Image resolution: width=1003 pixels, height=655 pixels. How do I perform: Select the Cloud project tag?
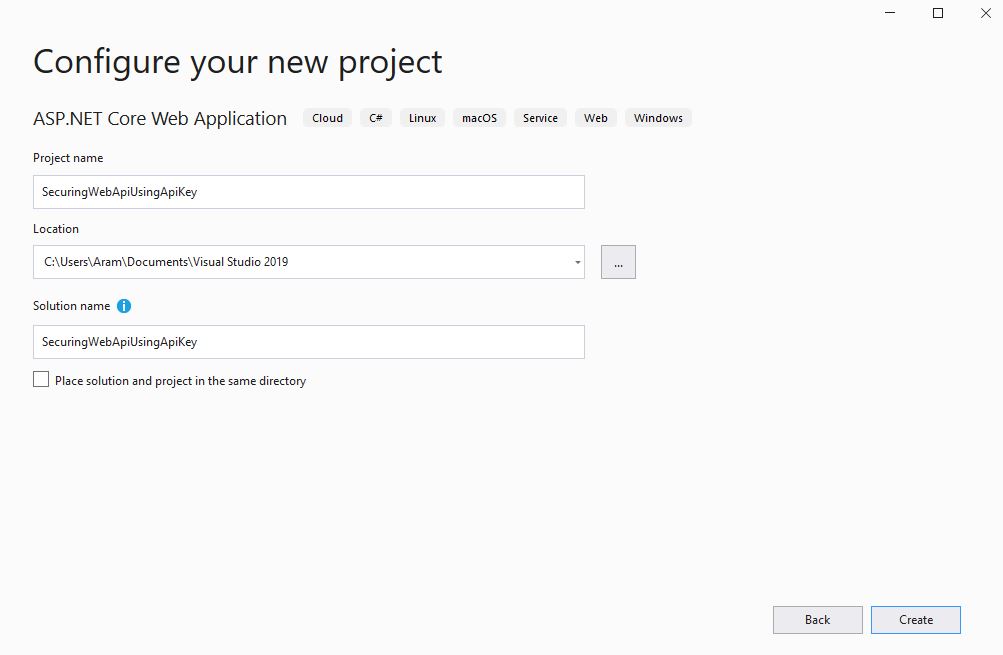pyautogui.click(x=327, y=117)
